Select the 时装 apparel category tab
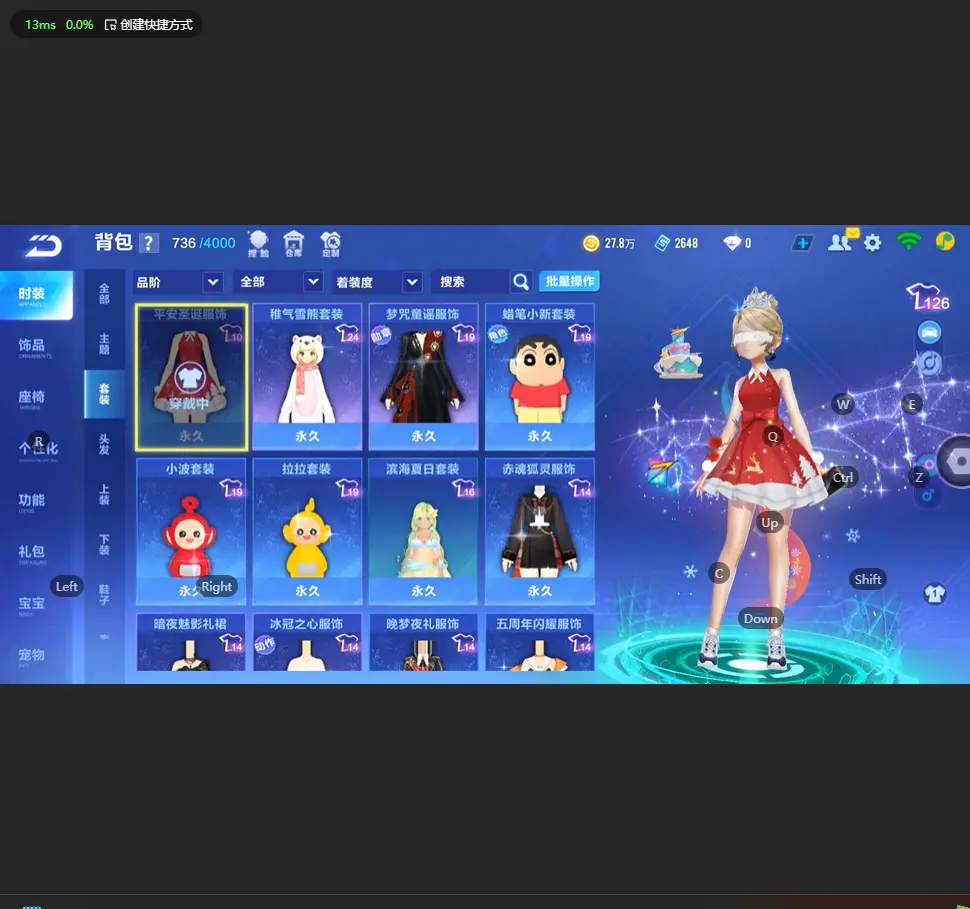The image size is (970, 909). [x=35, y=295]
